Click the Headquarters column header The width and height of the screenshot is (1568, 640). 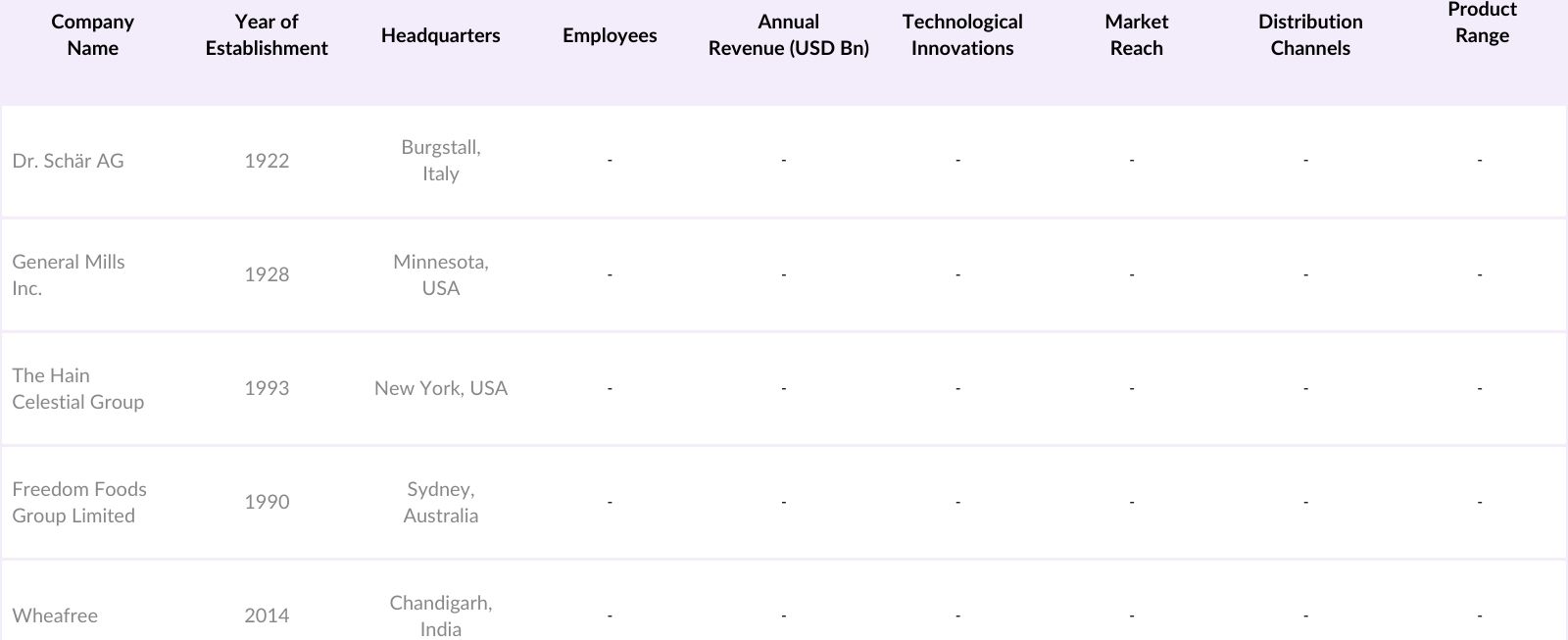pos(440,35)
